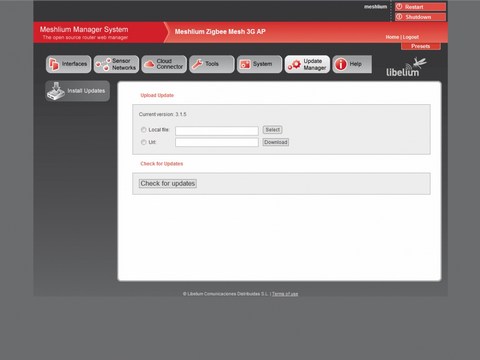Click the Sensor Networks nodes icon
The image size is (480, 360).
coord(103,64)
